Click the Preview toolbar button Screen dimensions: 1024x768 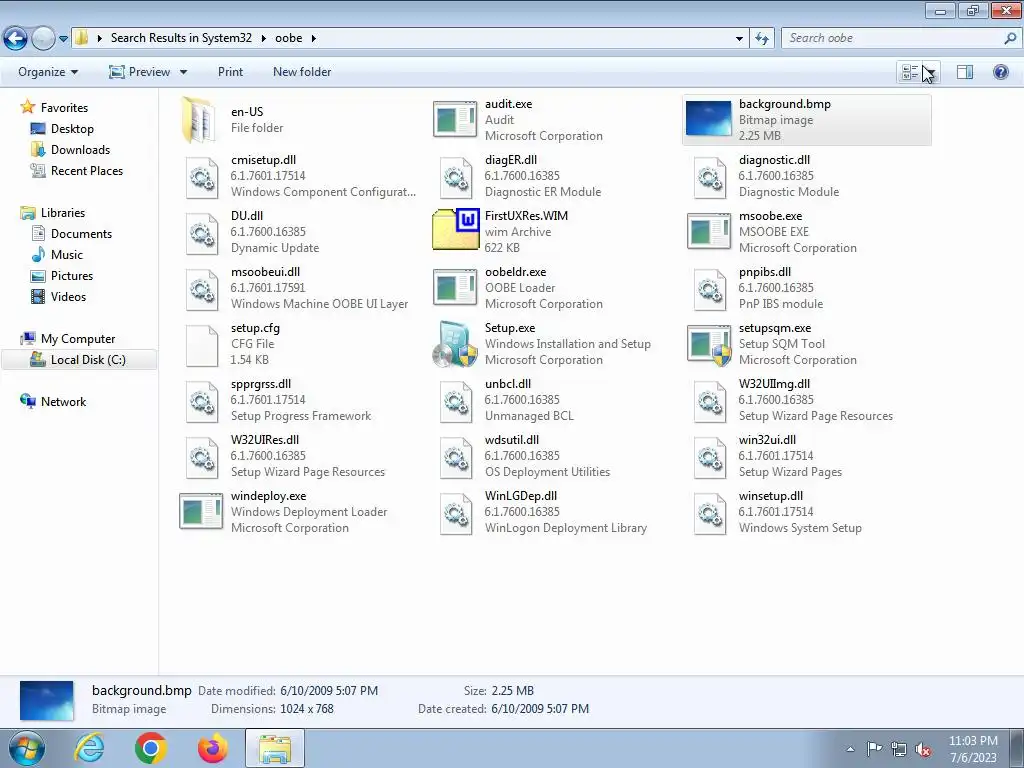pos(140,72)
